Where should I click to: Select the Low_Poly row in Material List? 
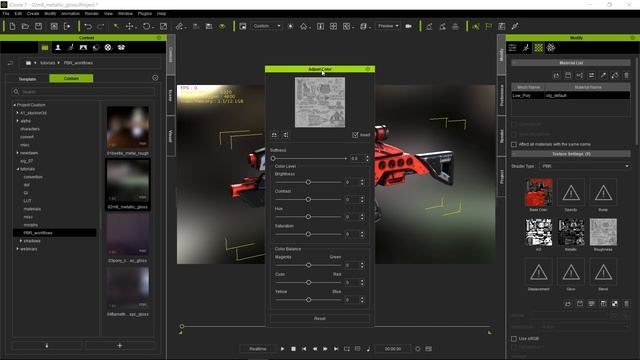pyautogui.click(x=571, y=95)
